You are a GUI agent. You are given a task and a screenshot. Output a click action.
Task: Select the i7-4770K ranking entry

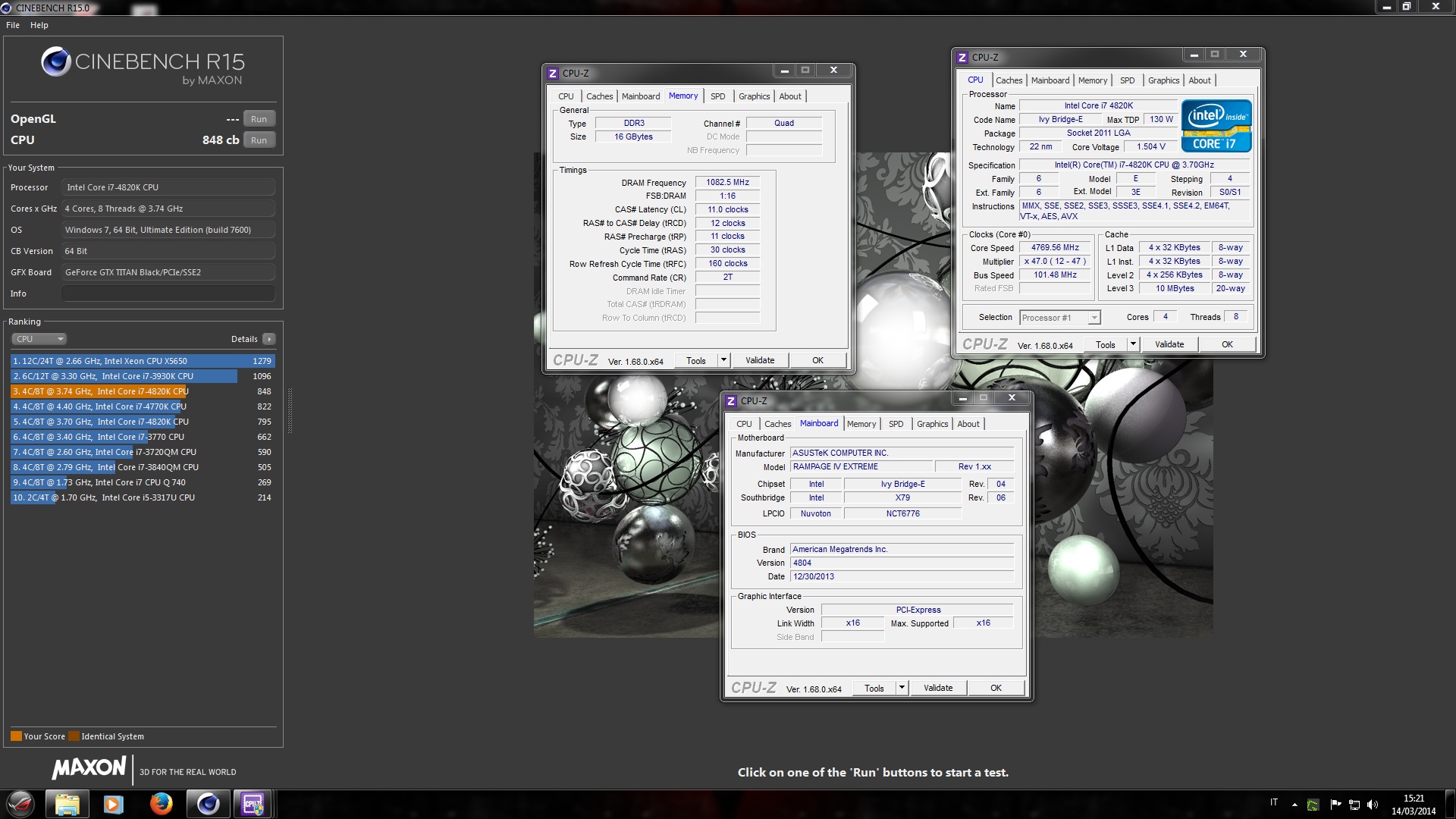coord(143,406)
